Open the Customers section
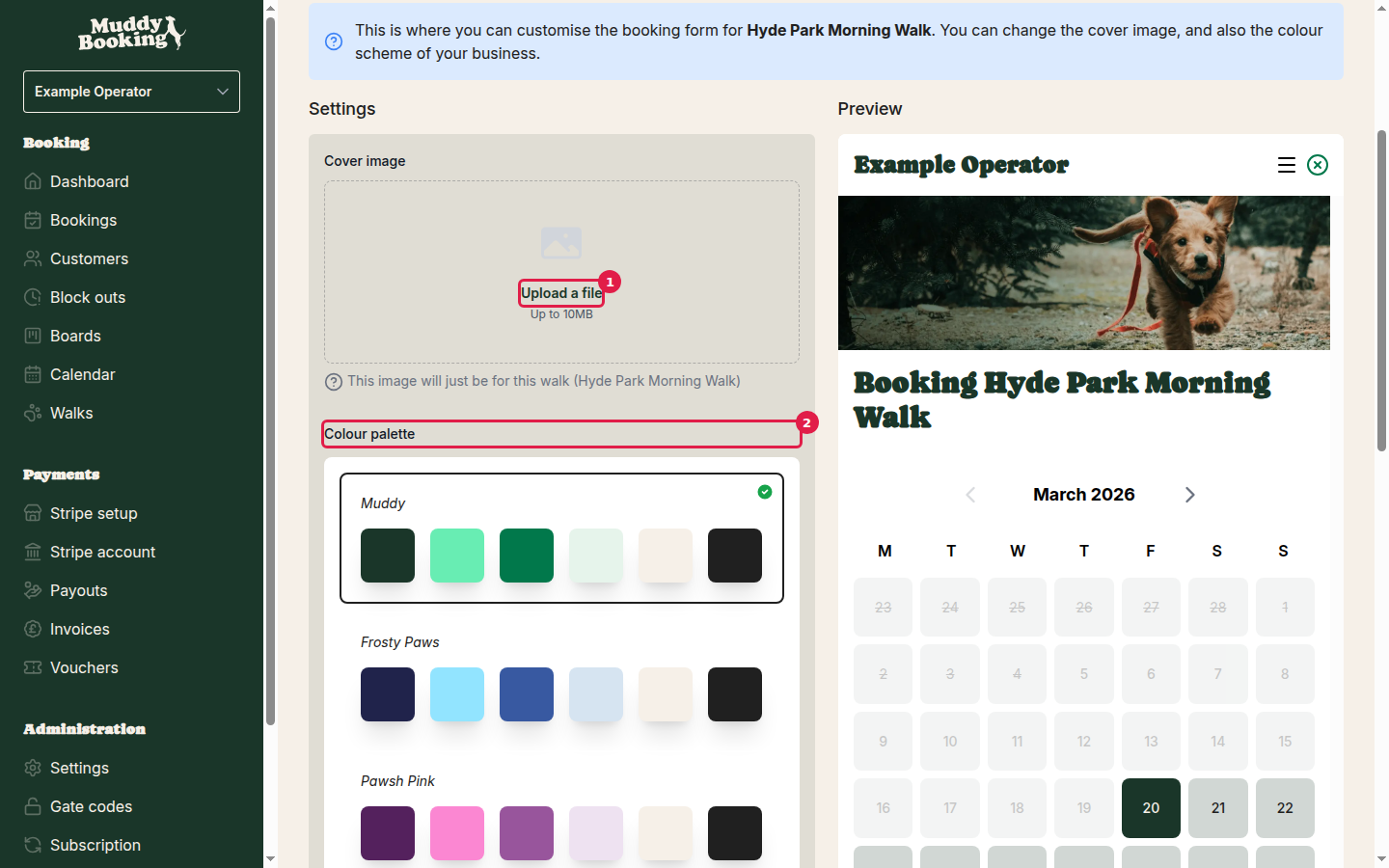1389x868 pixels. point(89,258)
